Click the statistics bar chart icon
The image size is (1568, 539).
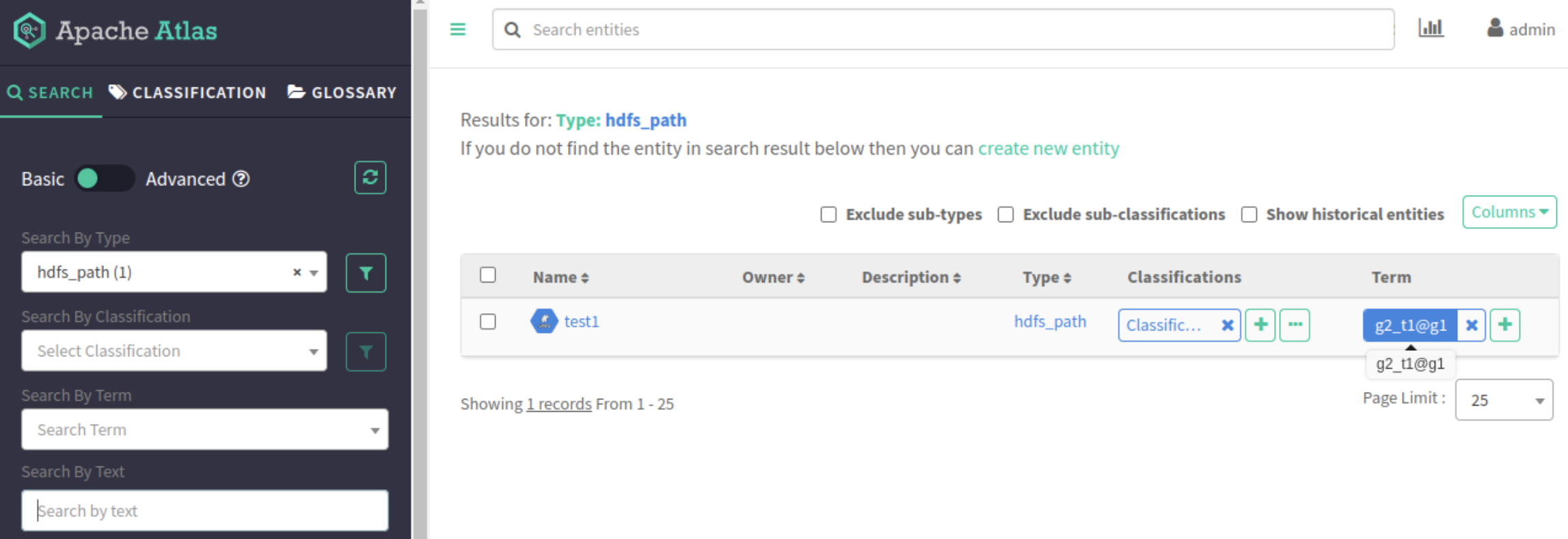point(1430,29)
